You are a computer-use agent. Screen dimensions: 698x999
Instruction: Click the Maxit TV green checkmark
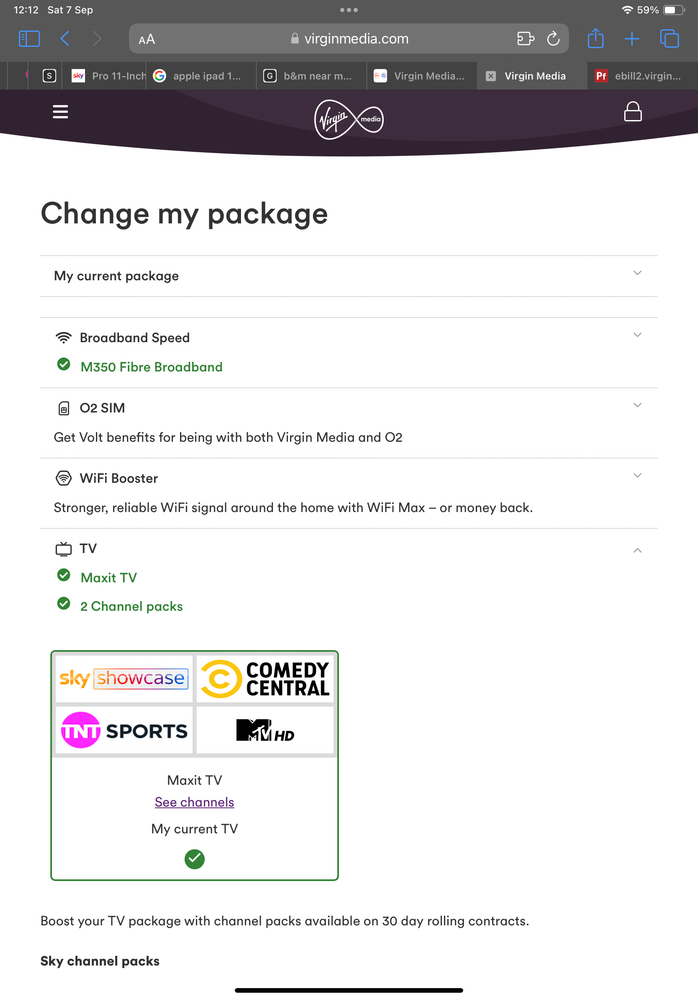pos(64,575)
